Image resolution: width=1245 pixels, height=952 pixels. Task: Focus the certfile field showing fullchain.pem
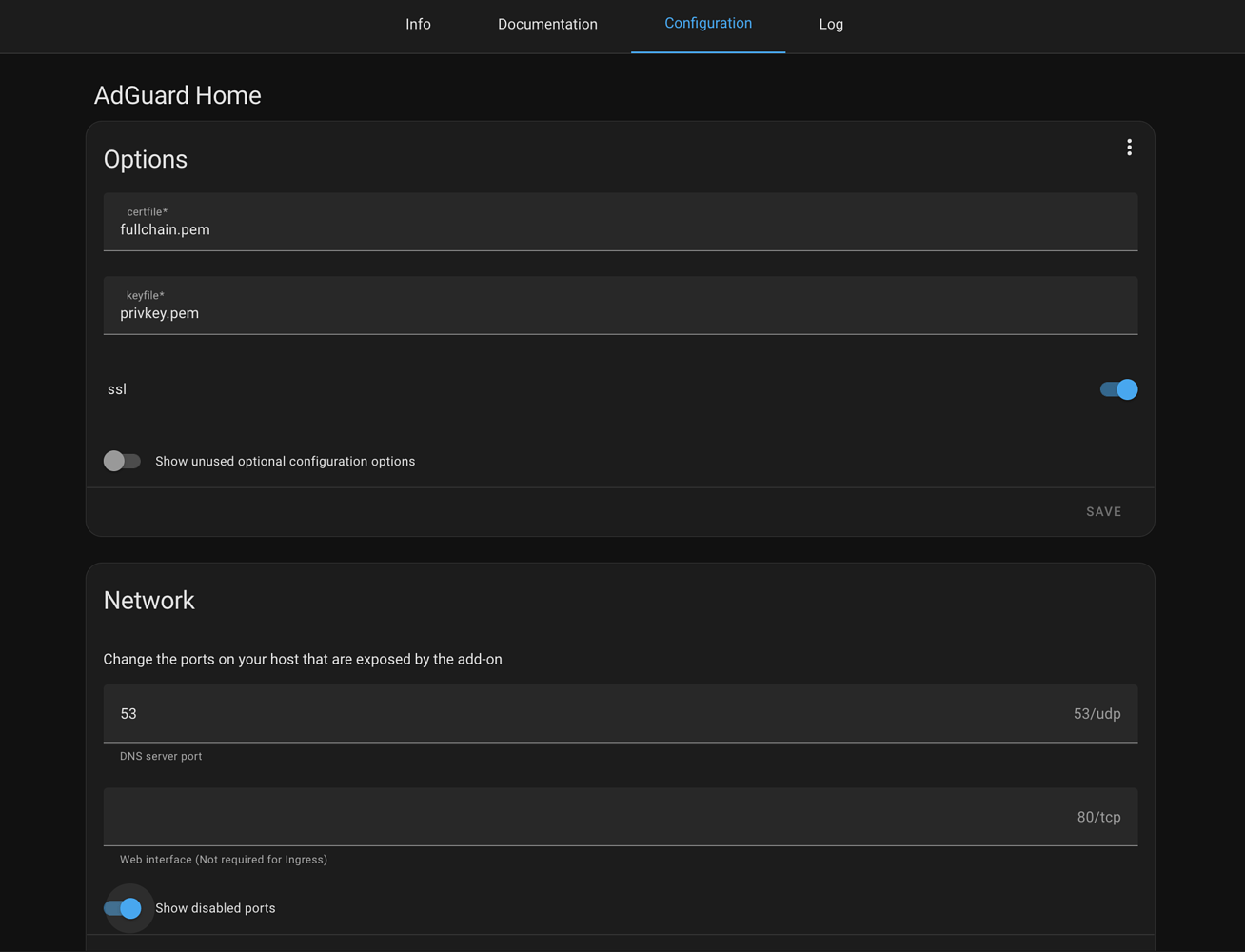point(619,228)
